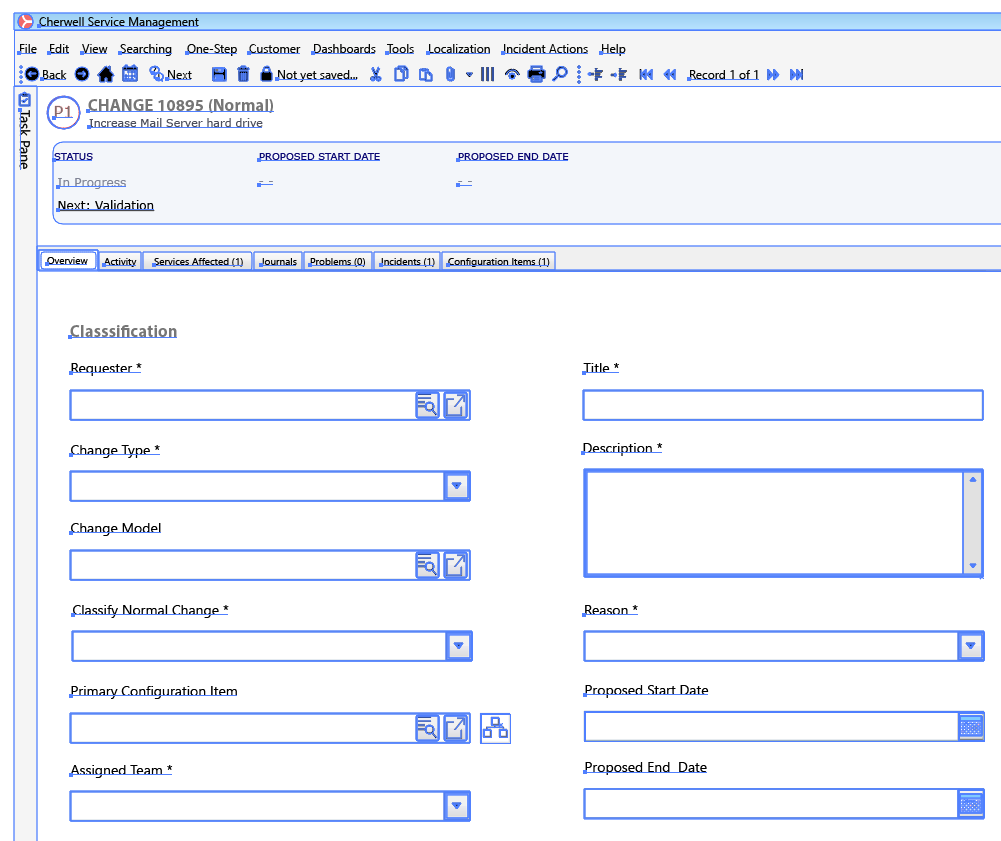This screenshot has width=1001, height=841.
Task: Click the lock icon beside Not yet saved
Action: (266, 74)
